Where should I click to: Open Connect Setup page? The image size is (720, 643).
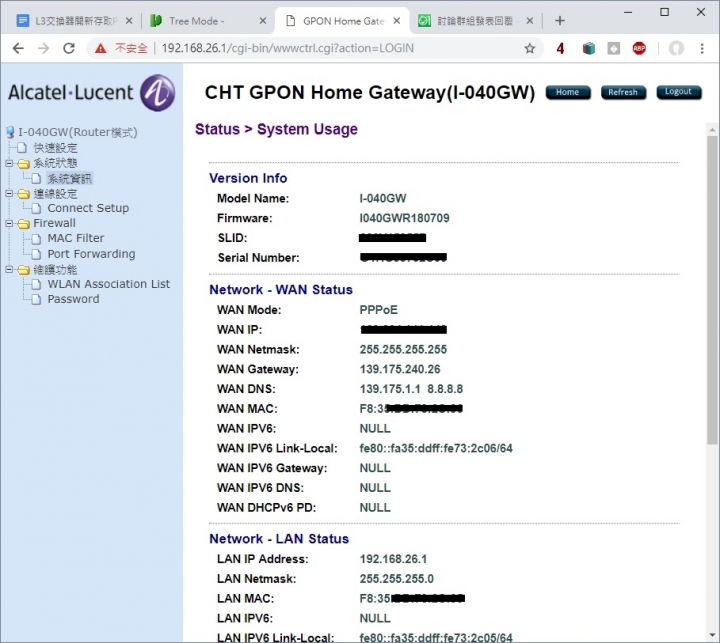coord(88,208)
